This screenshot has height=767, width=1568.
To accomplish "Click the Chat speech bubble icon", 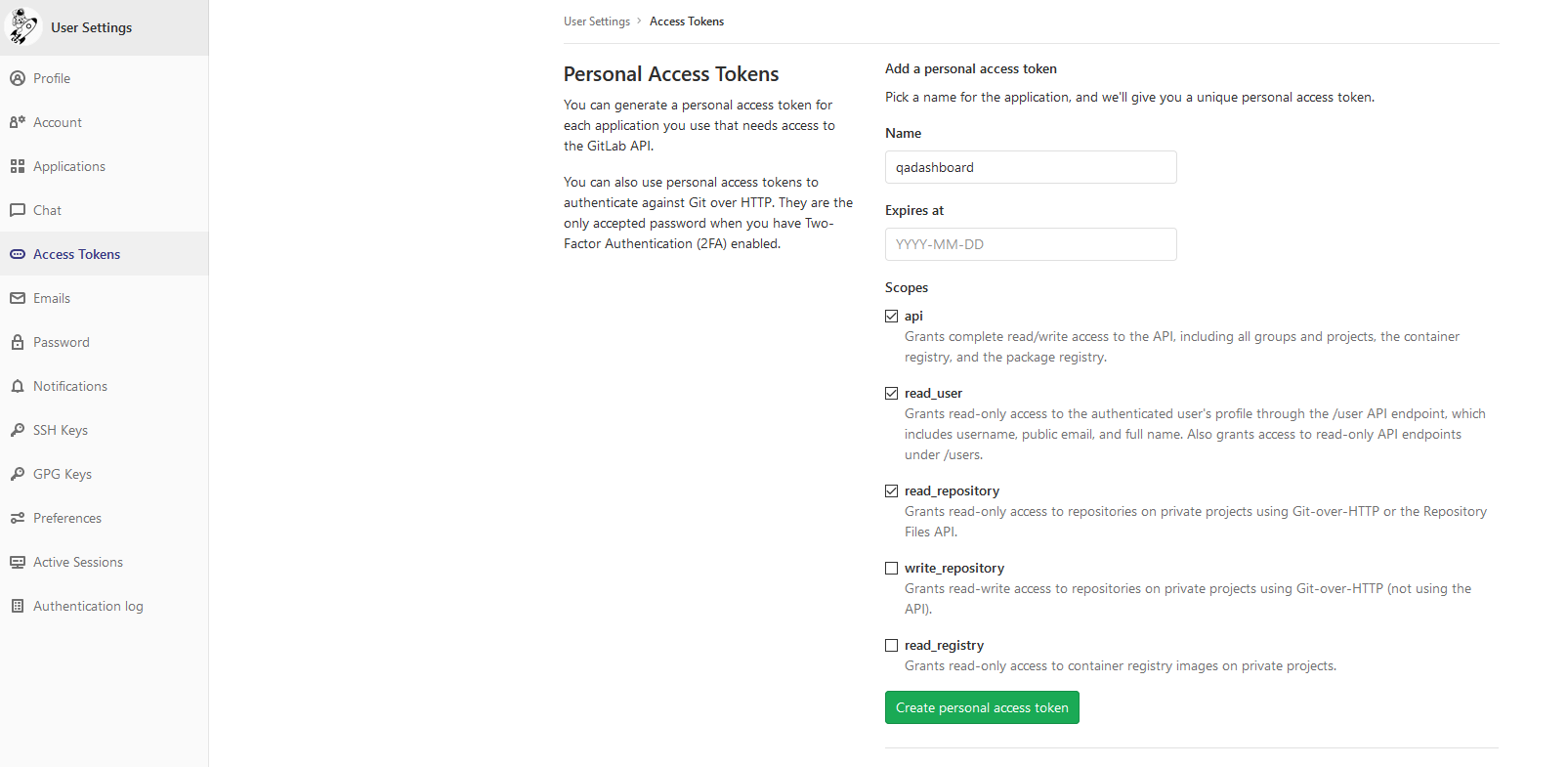I will click(18, 210).
